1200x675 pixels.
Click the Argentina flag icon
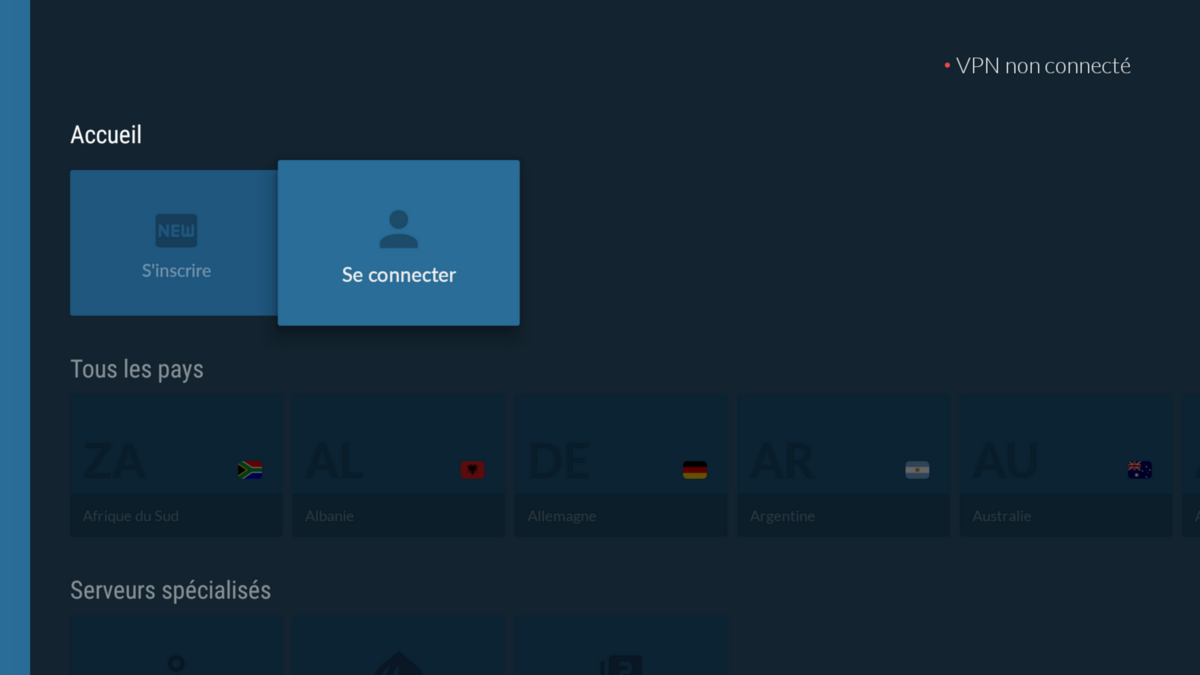pyautogui.click(x=917, y=470)
